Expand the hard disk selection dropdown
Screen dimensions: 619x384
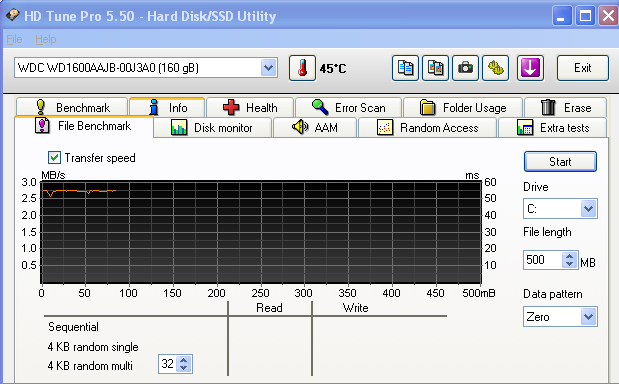click(268, 68)
